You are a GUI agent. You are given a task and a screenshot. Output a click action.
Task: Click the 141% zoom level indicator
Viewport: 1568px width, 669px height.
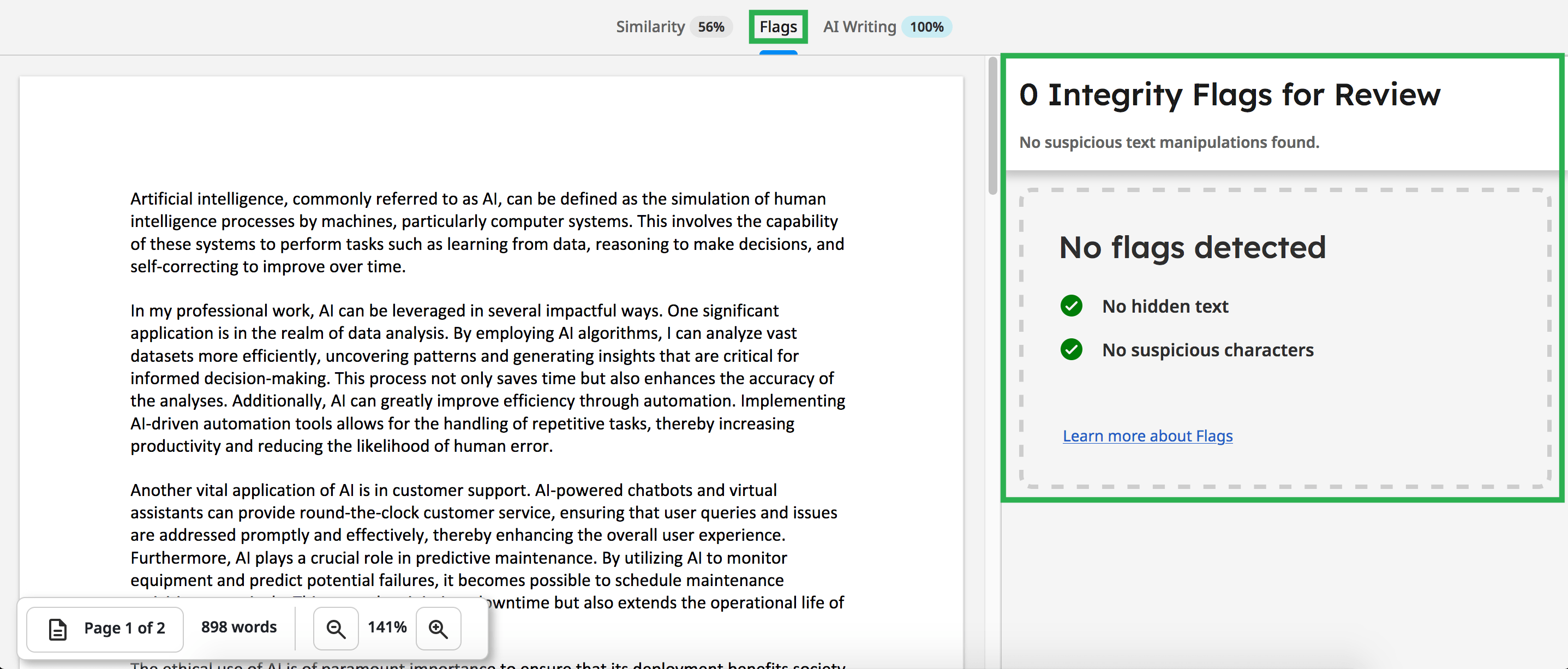tap(387, 627)
